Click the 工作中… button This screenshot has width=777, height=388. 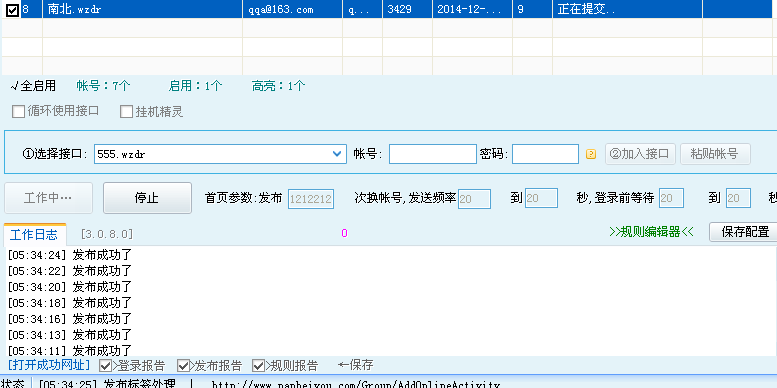48,198
